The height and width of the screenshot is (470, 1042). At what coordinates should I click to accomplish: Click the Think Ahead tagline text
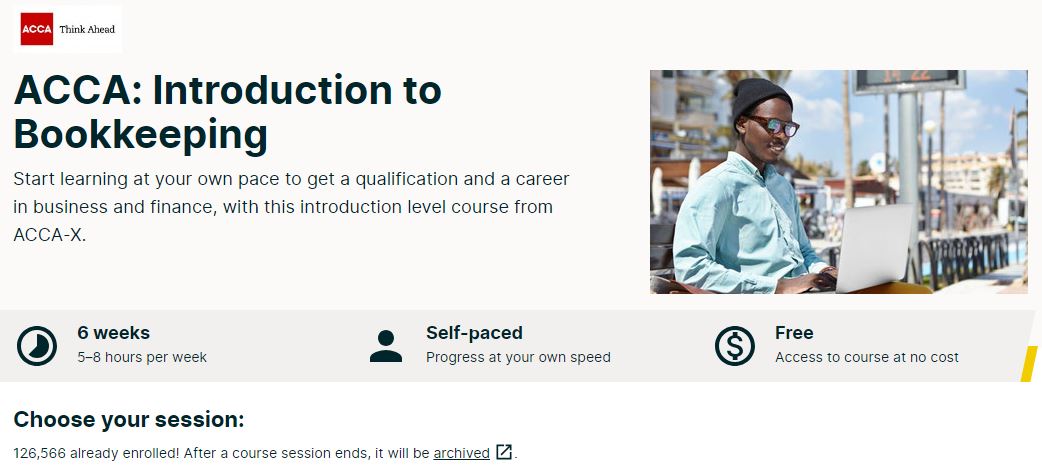click(x=87, y=29)
